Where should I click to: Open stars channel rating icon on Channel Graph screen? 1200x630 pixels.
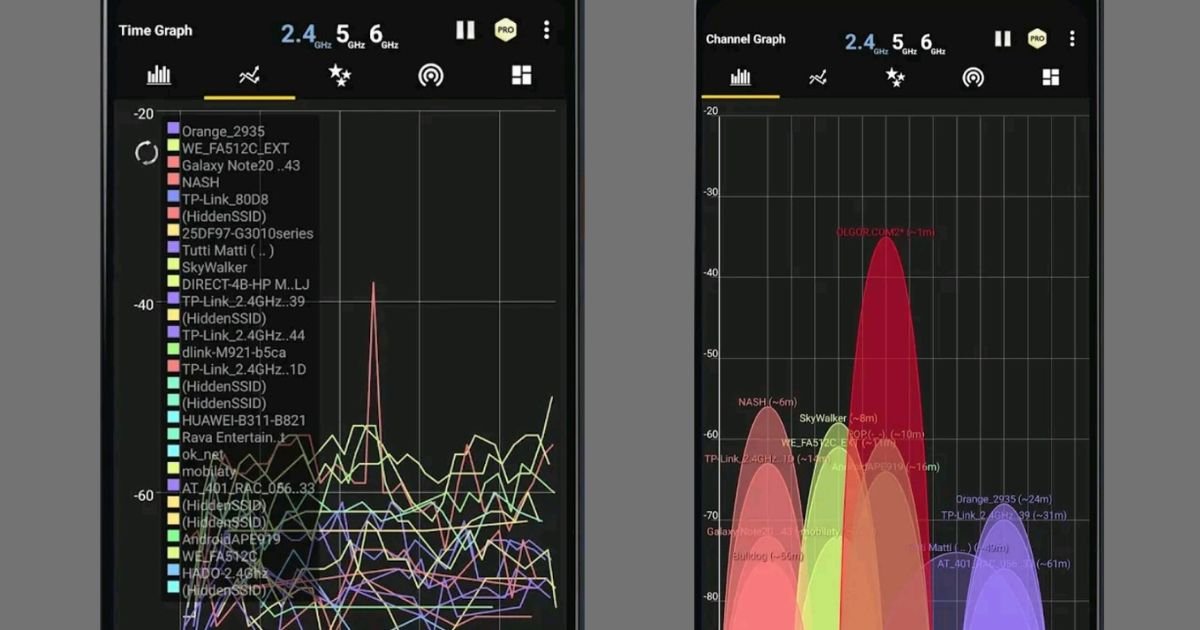coord(895,77)
